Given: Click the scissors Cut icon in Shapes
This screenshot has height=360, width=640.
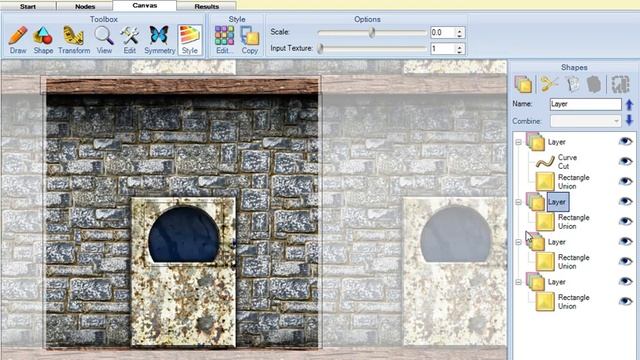Looking at the screenshot, I should click(549, 84).
